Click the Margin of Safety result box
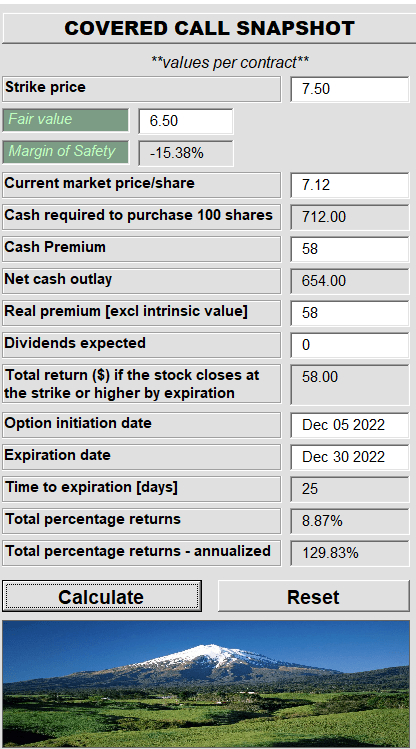The width and height of the screenshot is (416, 749). click(x=186, y=153)
